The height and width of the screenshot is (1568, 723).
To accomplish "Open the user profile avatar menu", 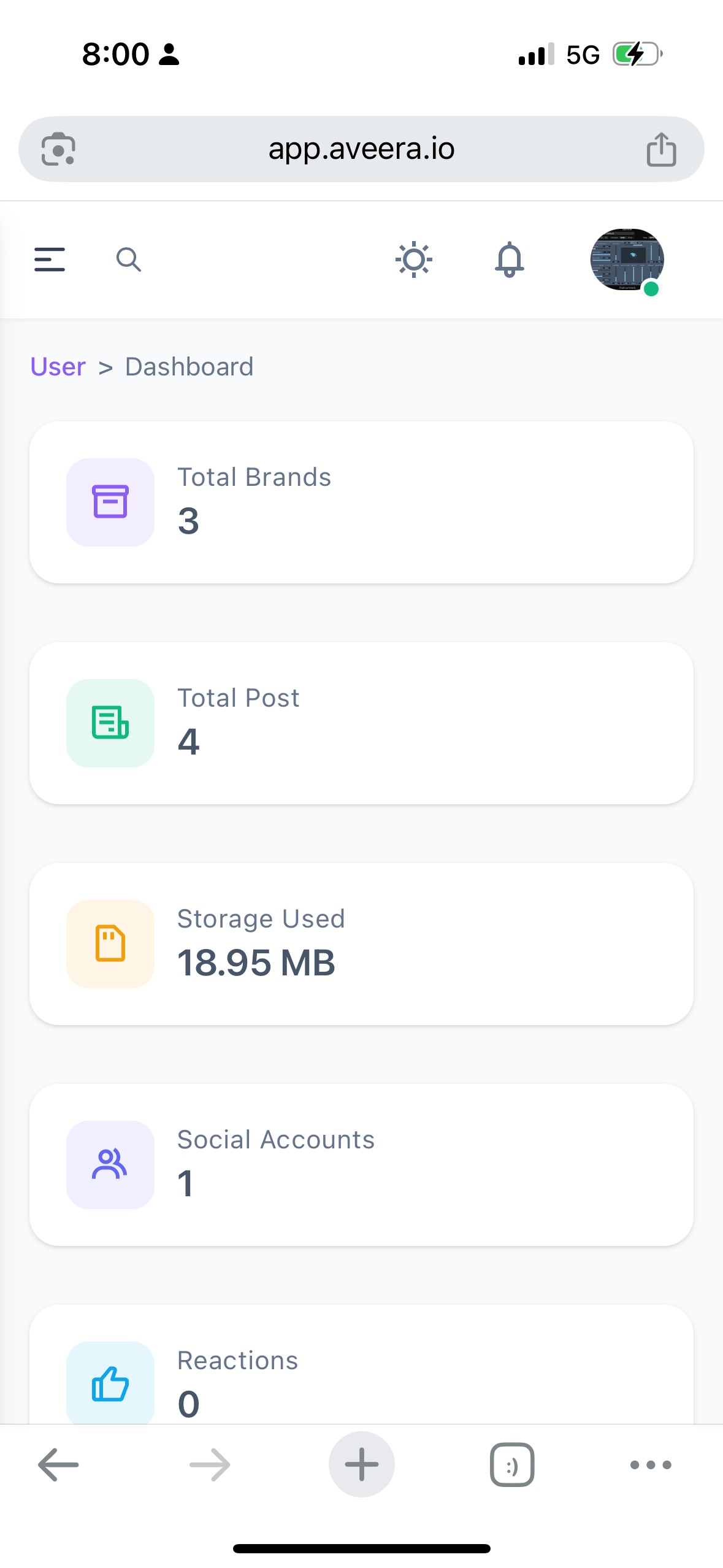I will point(627,259).
